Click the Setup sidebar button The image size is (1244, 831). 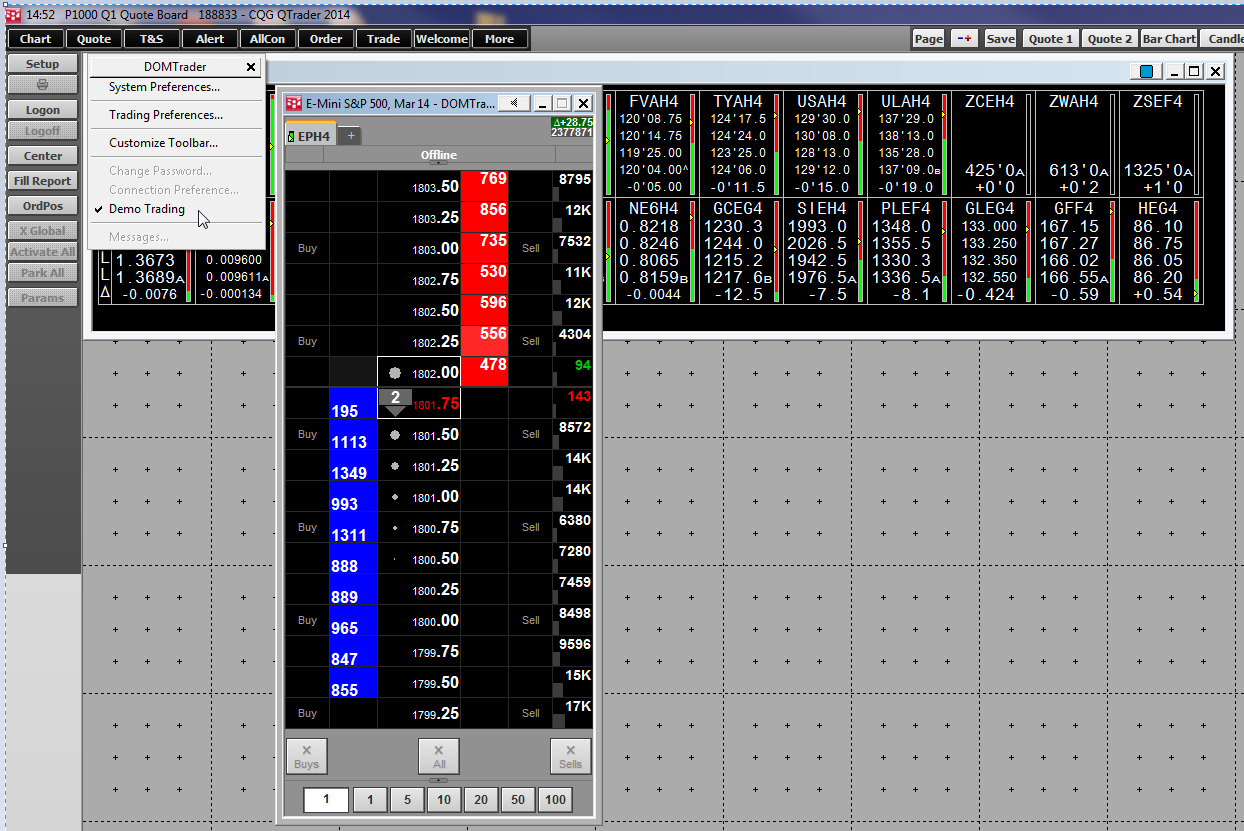[43, 64]
